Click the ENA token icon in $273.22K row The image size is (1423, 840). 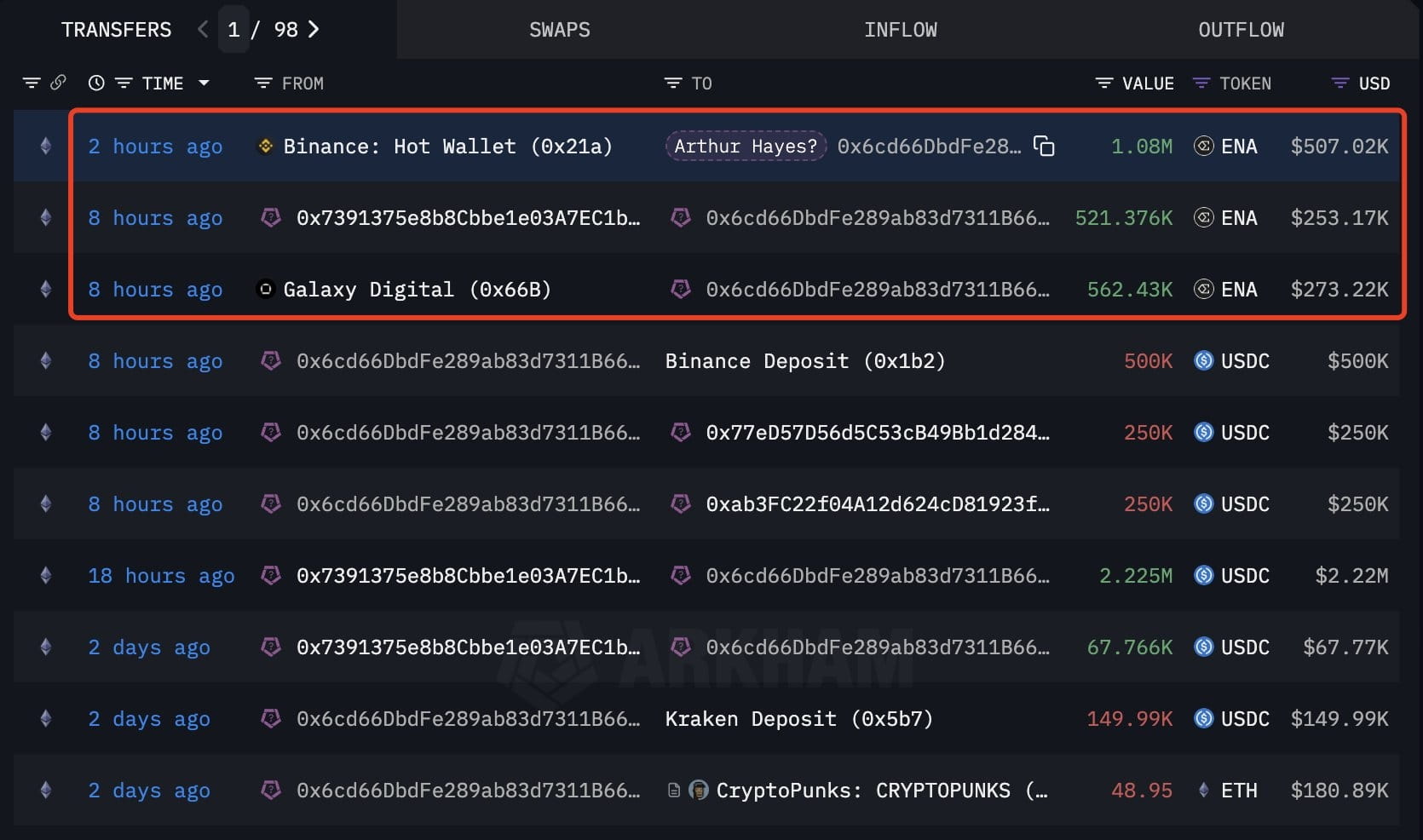[x=1204, y=290]
